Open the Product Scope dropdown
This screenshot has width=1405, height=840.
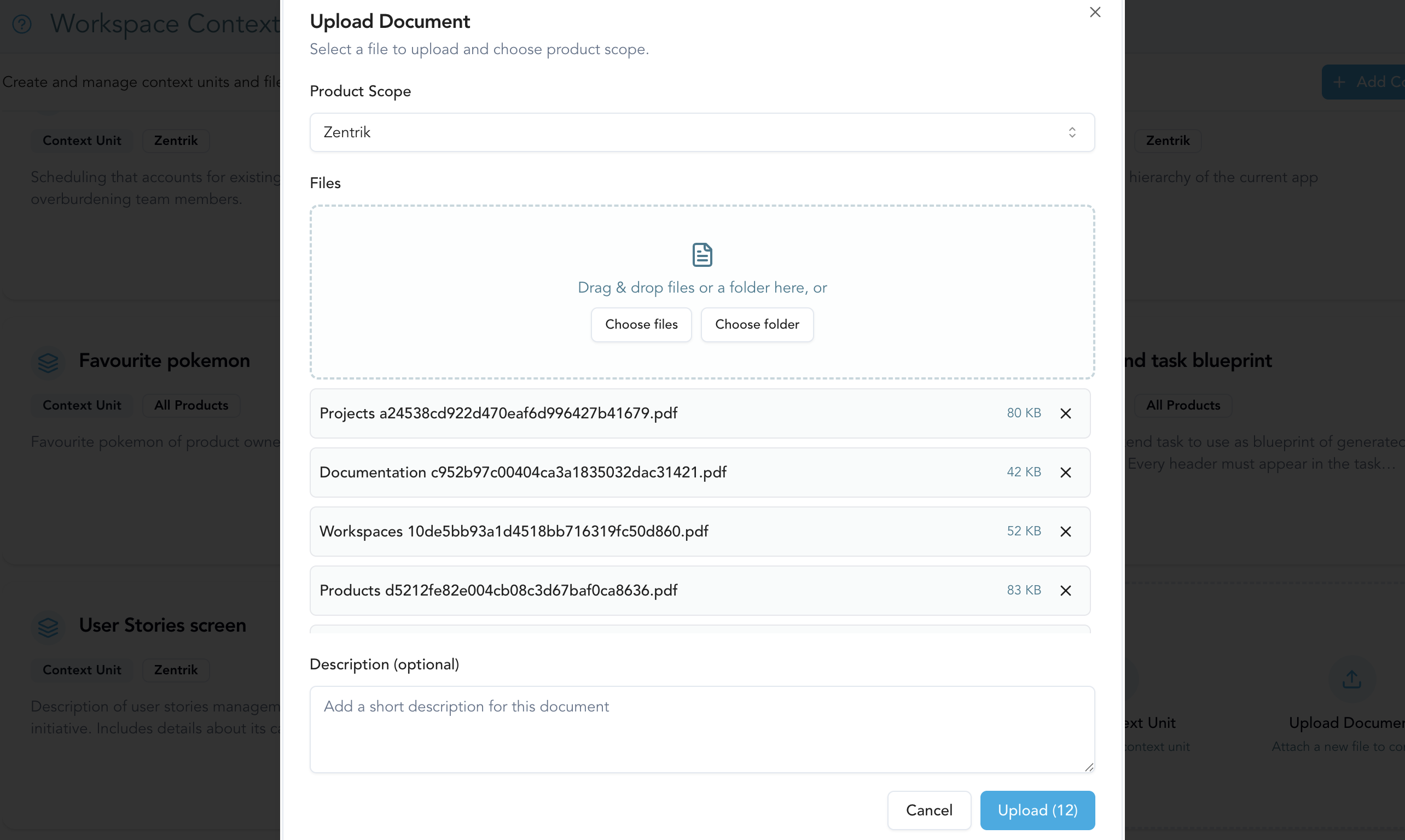pos(701,132)
